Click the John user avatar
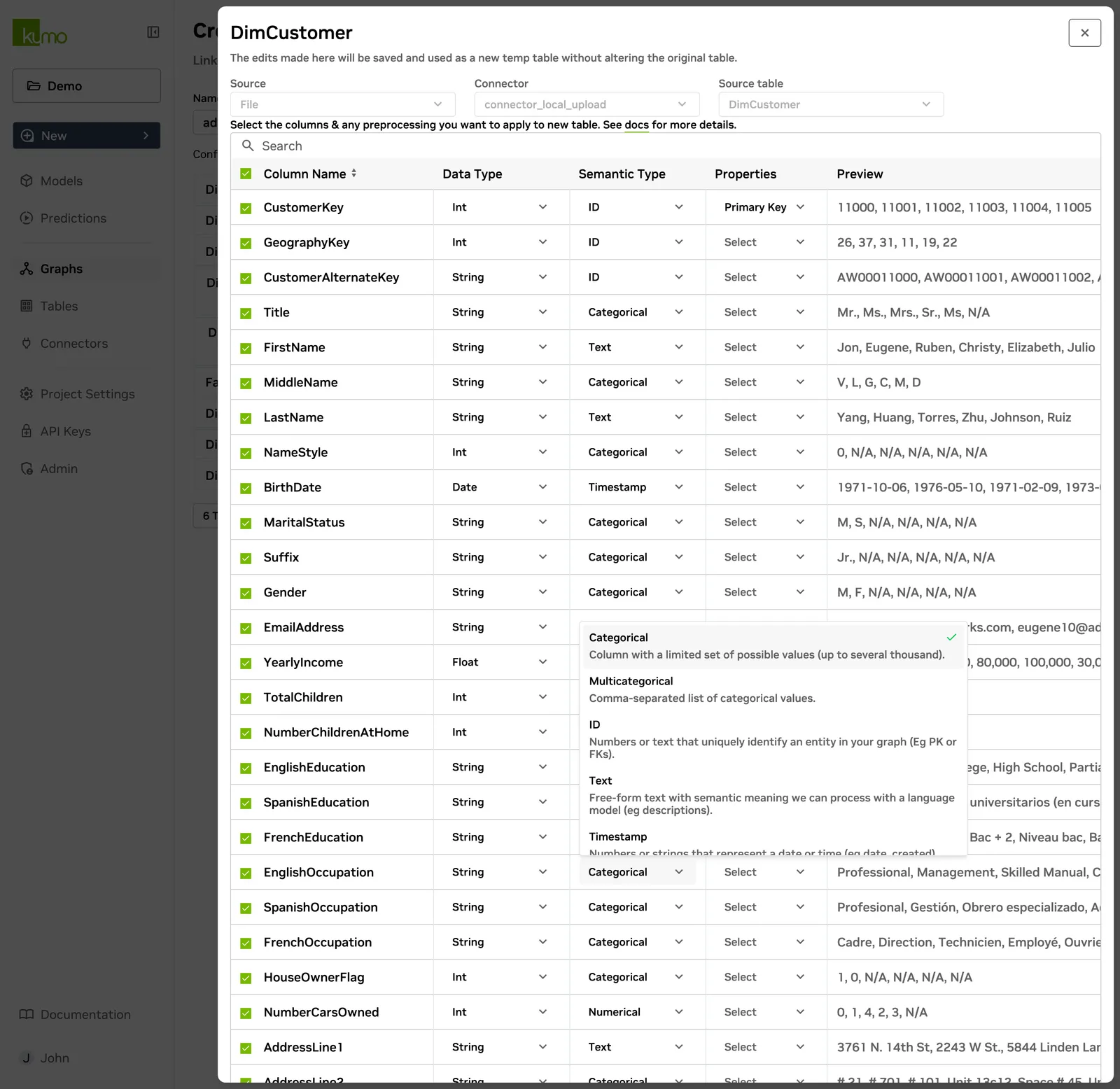 (x=27, y=1058)
